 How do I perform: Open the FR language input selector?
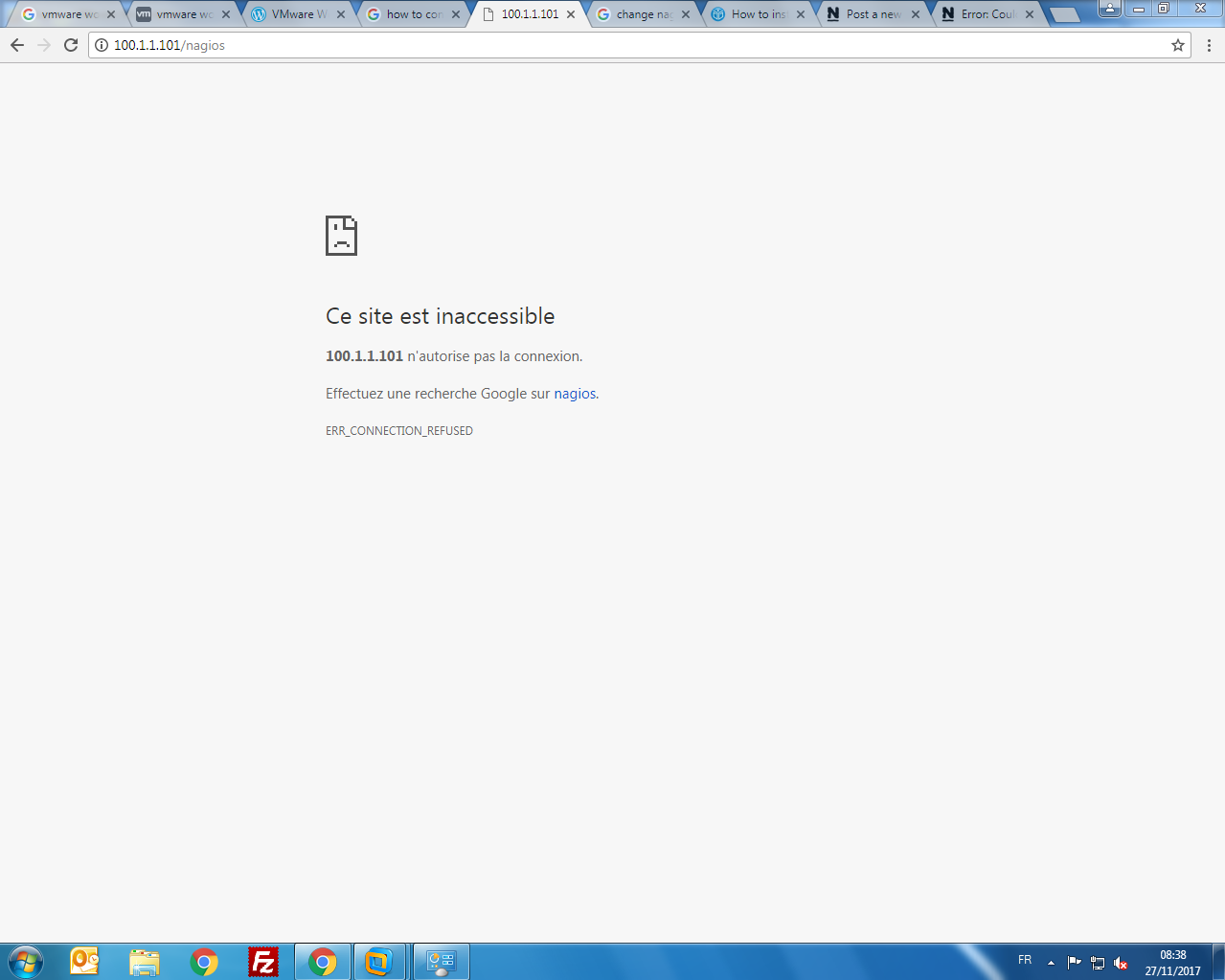1025,960
